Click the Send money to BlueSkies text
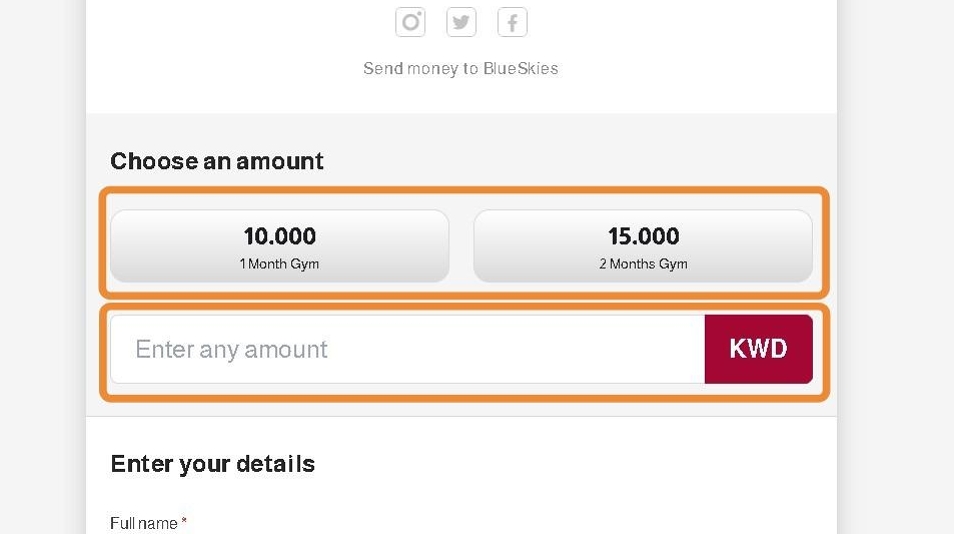 [x=460, y=69]
